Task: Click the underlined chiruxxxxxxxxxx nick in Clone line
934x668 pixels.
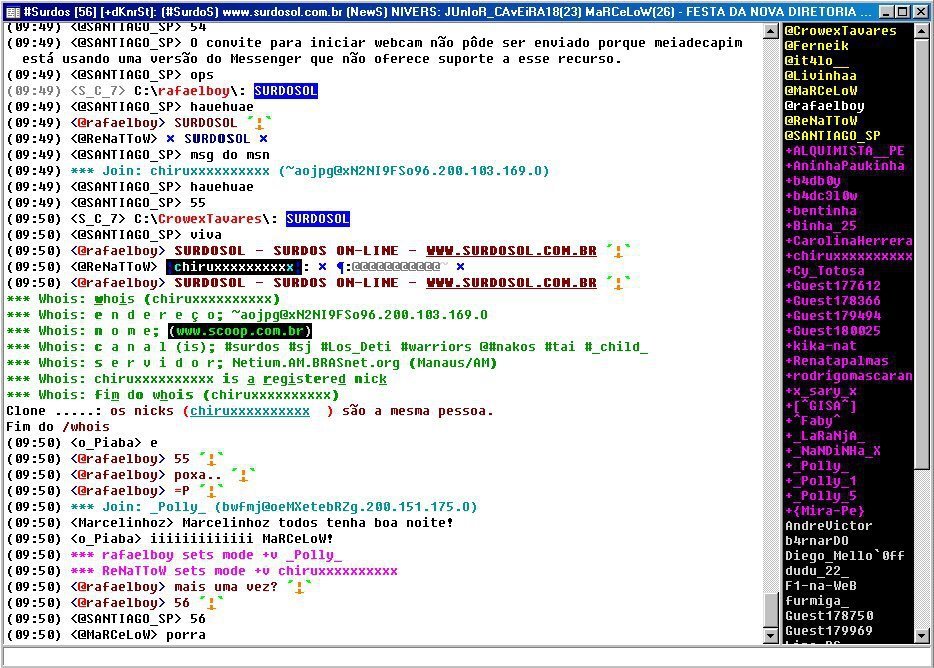Action: (250, 411)
